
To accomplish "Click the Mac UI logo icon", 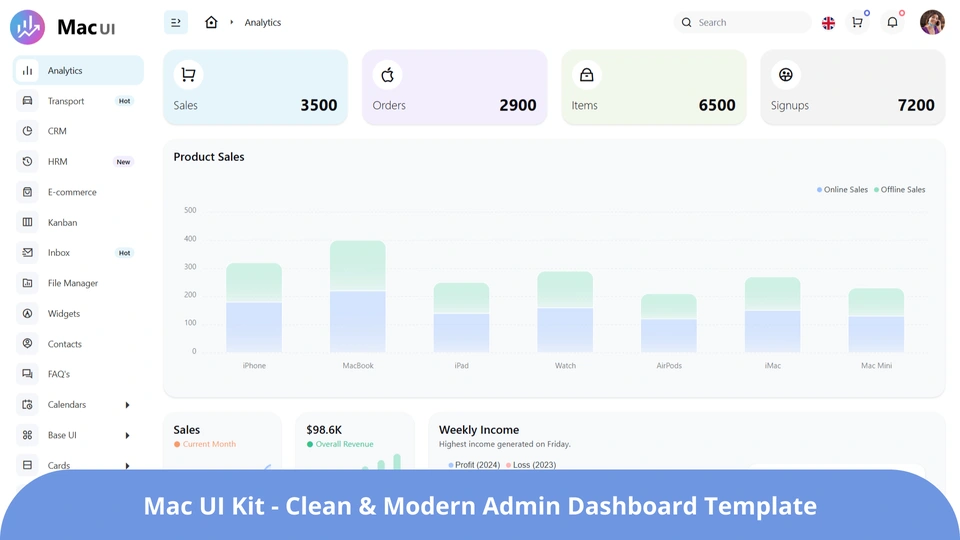I will [x=28, y=27].
